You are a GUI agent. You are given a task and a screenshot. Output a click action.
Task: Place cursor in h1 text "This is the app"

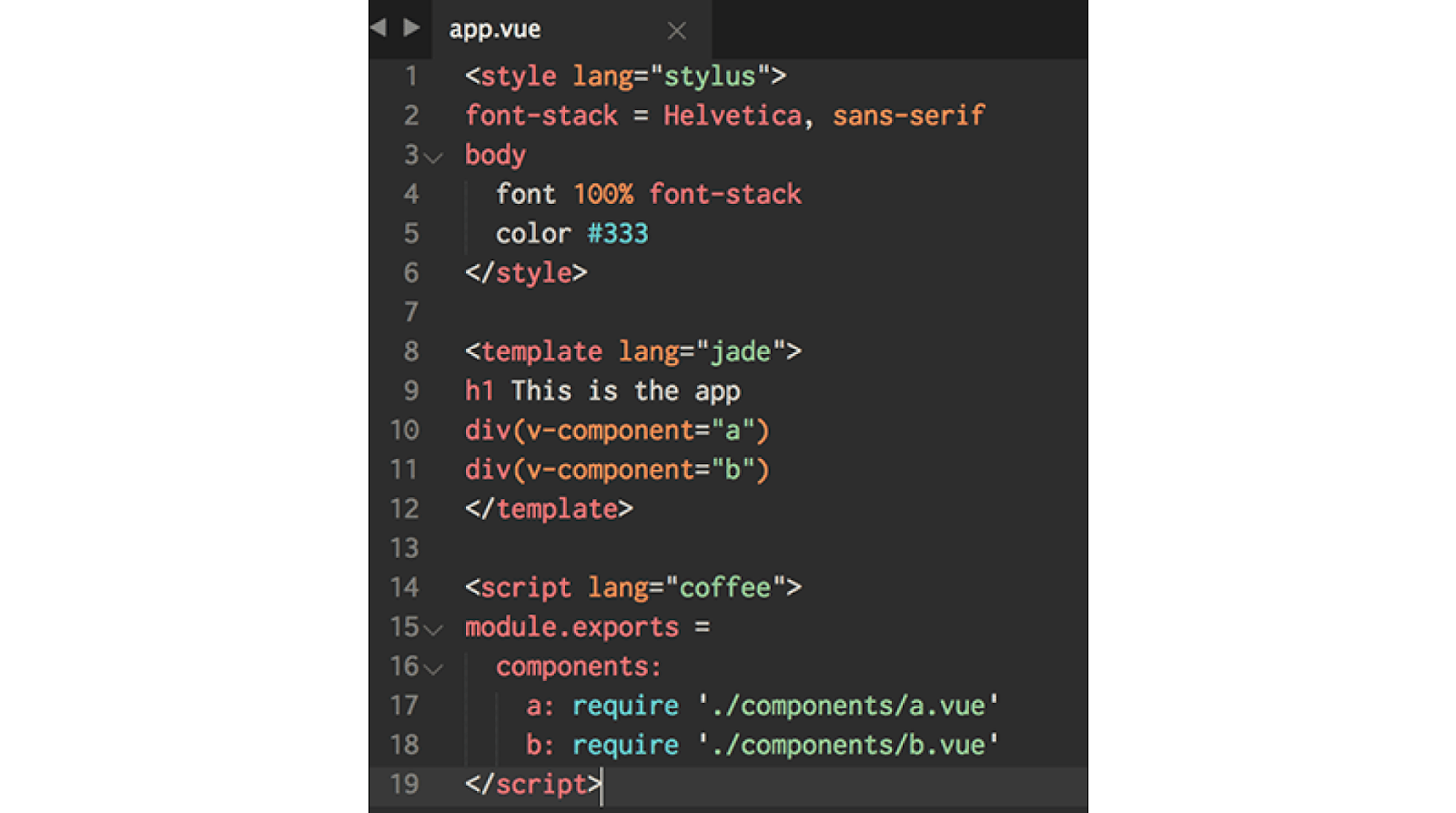(x=625, y=391)
